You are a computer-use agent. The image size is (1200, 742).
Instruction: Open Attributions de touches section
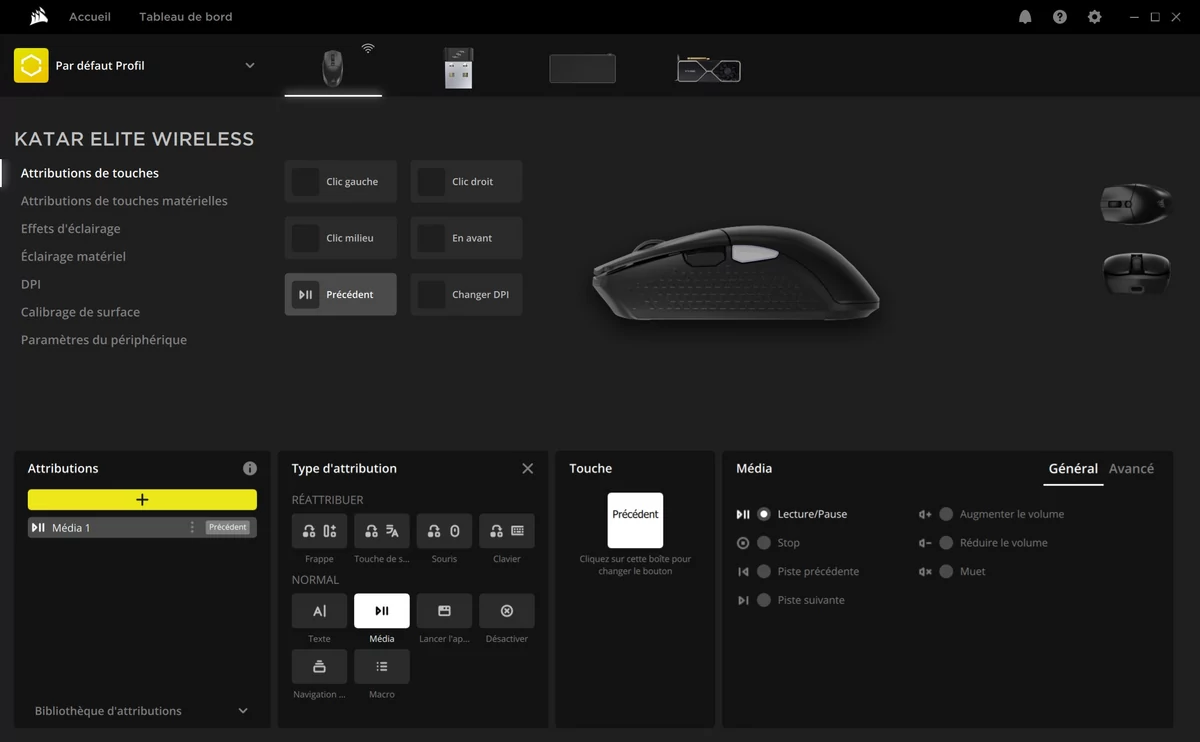[90, 173]
